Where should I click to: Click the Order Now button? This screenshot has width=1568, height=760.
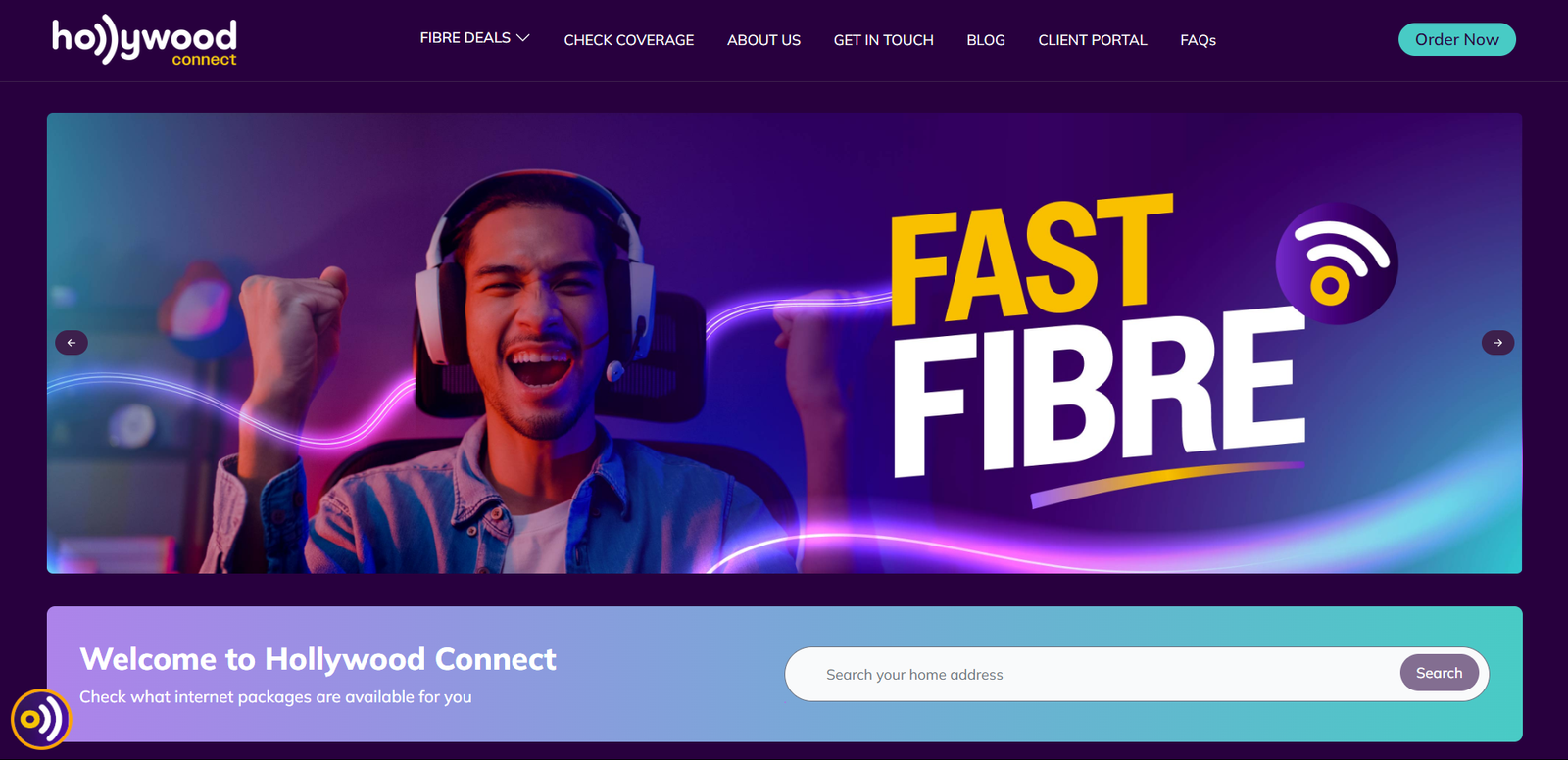(x=1457, y=39)
